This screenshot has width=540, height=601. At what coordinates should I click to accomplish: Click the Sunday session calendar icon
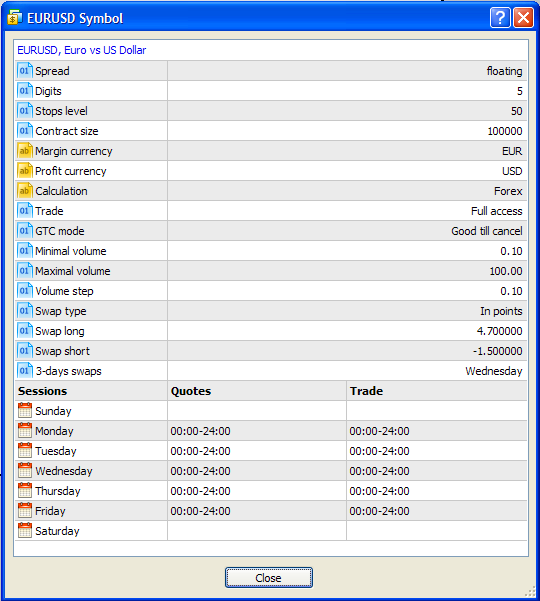[25, 411]
